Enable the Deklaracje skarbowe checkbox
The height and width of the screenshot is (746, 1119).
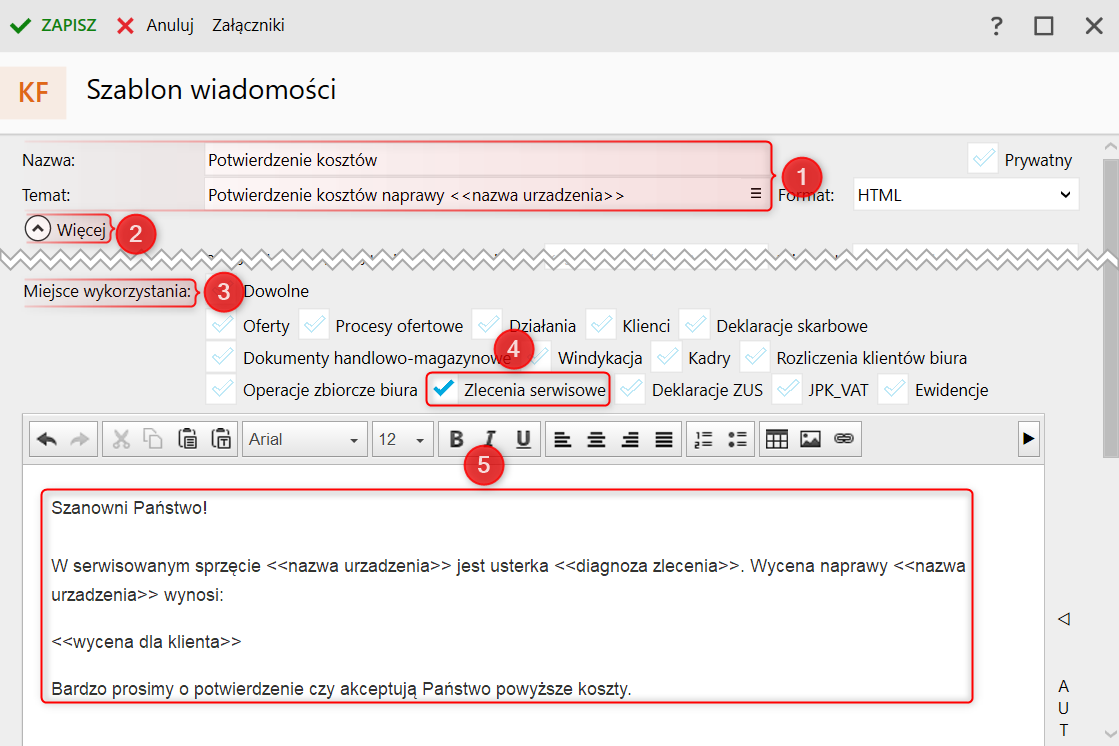pos(695,326)
